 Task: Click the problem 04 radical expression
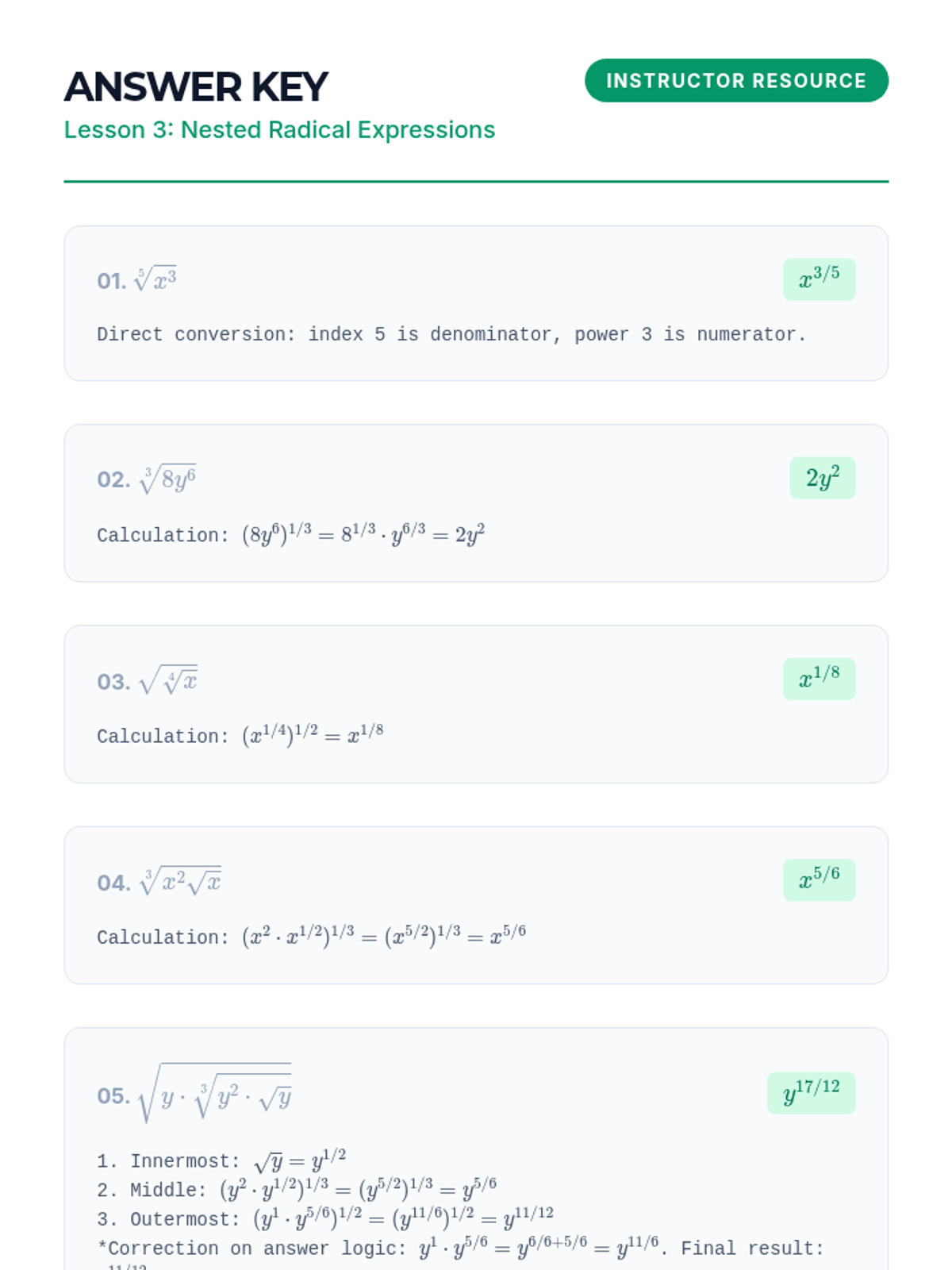pos(180,881)
